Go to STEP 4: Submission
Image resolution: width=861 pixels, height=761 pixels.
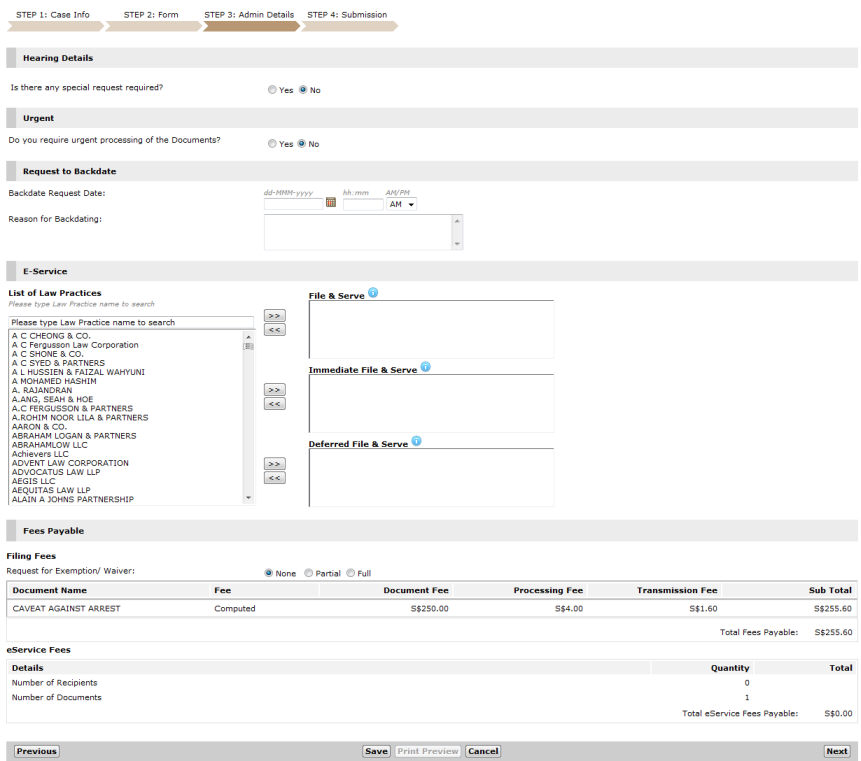[347, 15]
